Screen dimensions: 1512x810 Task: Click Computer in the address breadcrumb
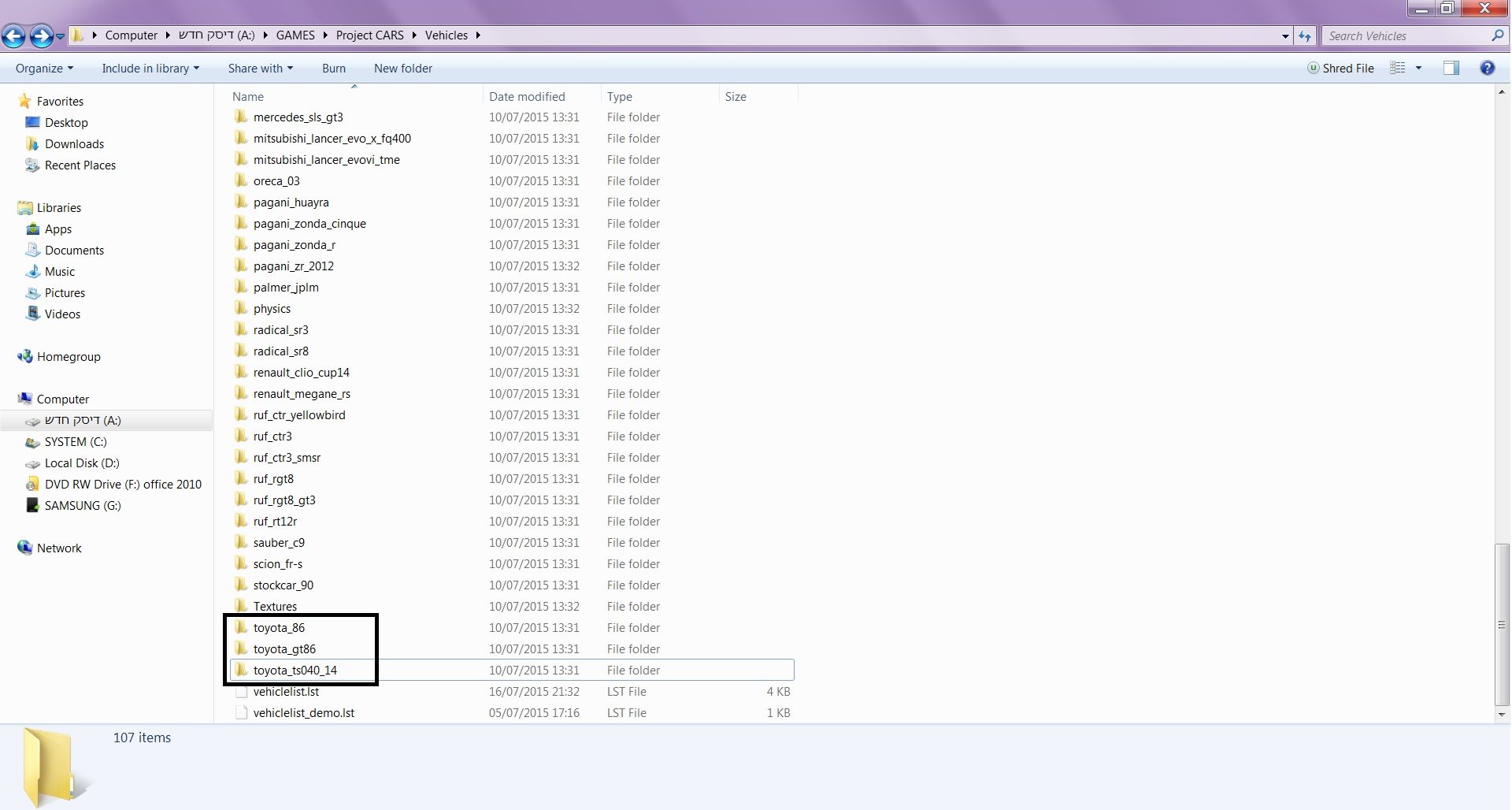point(132,35)
